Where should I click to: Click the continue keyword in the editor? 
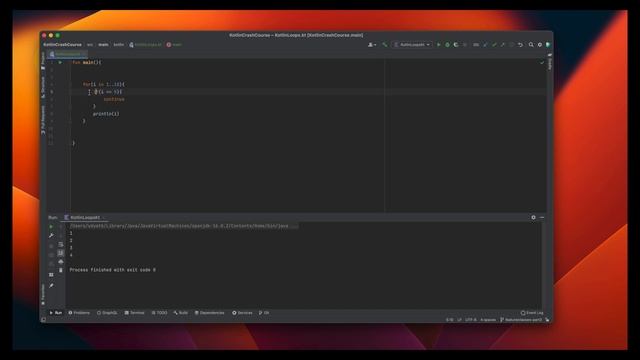114,99
